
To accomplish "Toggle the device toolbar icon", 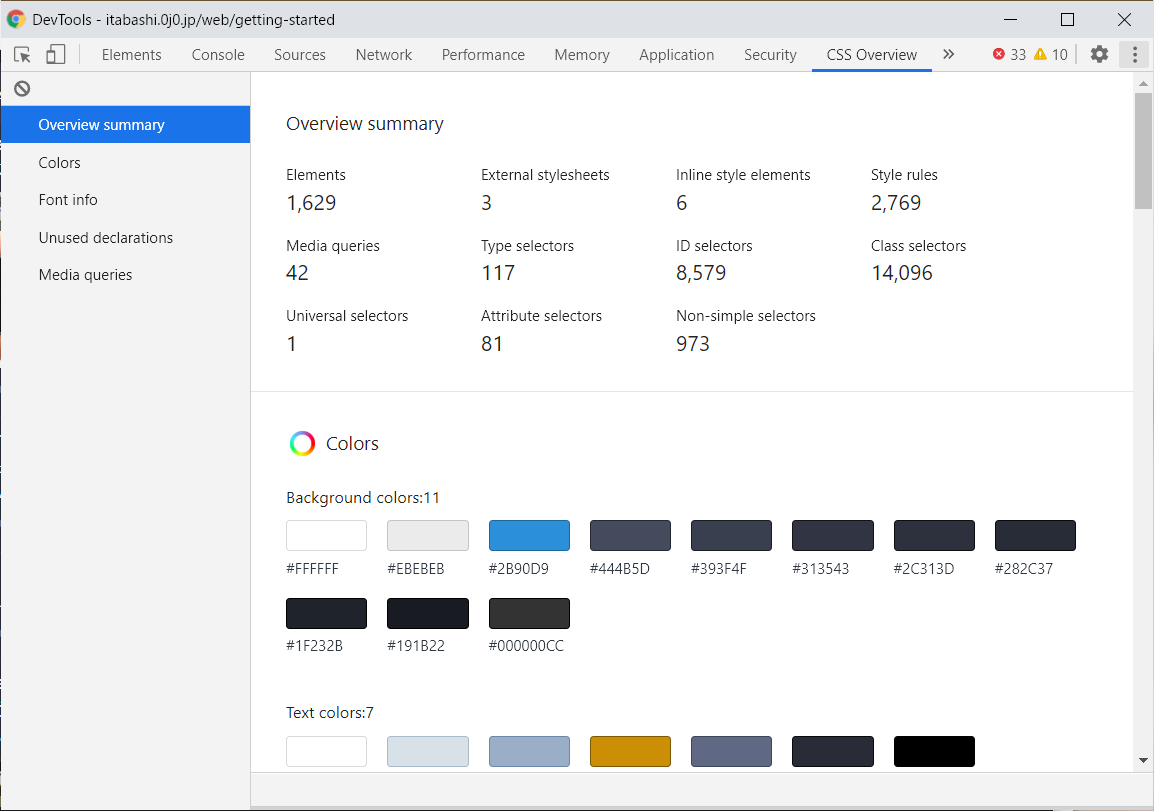I will pyautogui.click(x=56, y=55).
